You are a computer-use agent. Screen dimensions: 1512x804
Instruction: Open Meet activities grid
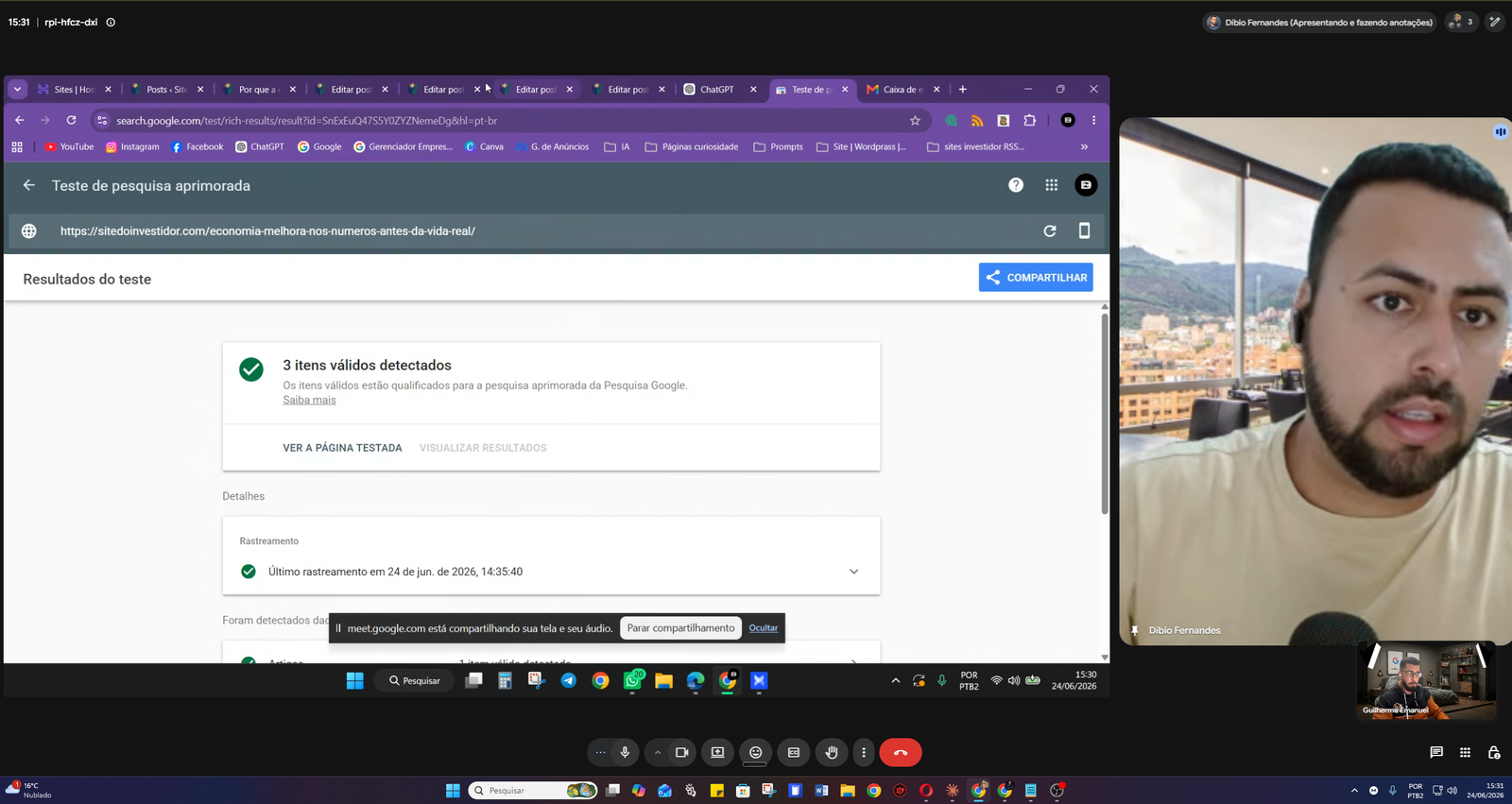[1465, 753]
